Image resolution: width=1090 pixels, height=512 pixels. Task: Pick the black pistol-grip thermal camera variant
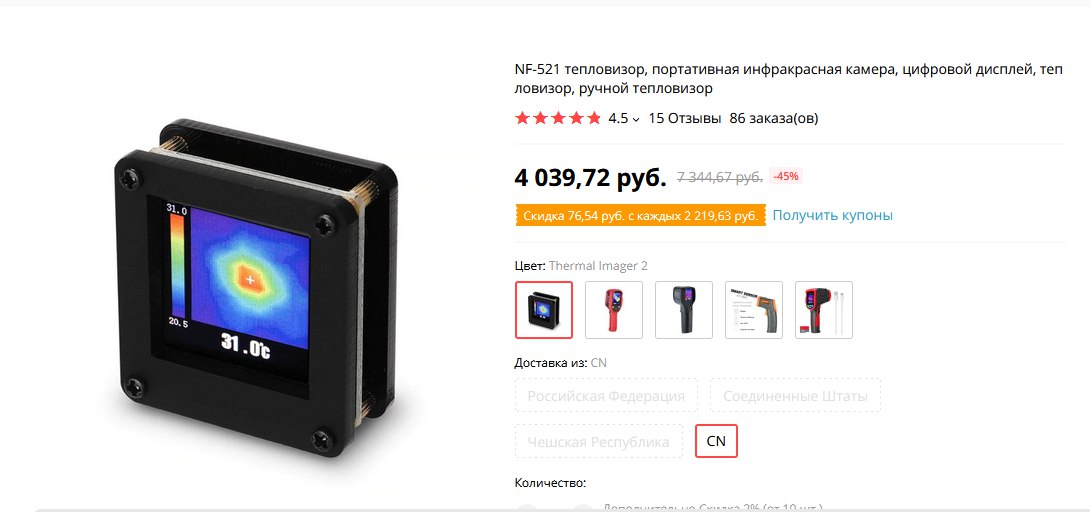684,310
